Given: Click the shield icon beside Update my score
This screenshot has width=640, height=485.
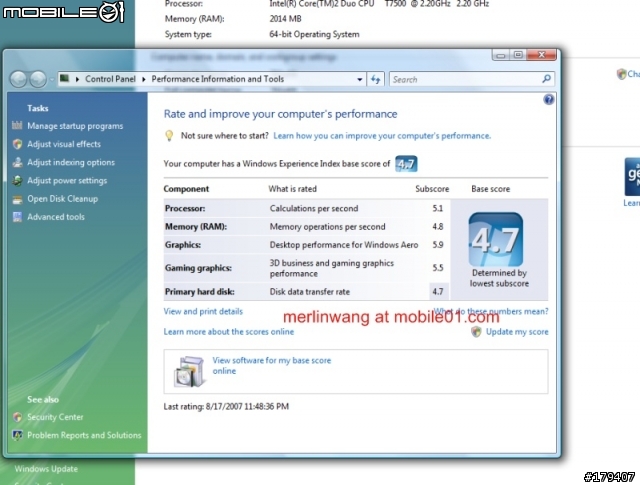Looking at the screenshot, I should click(476, 331).
